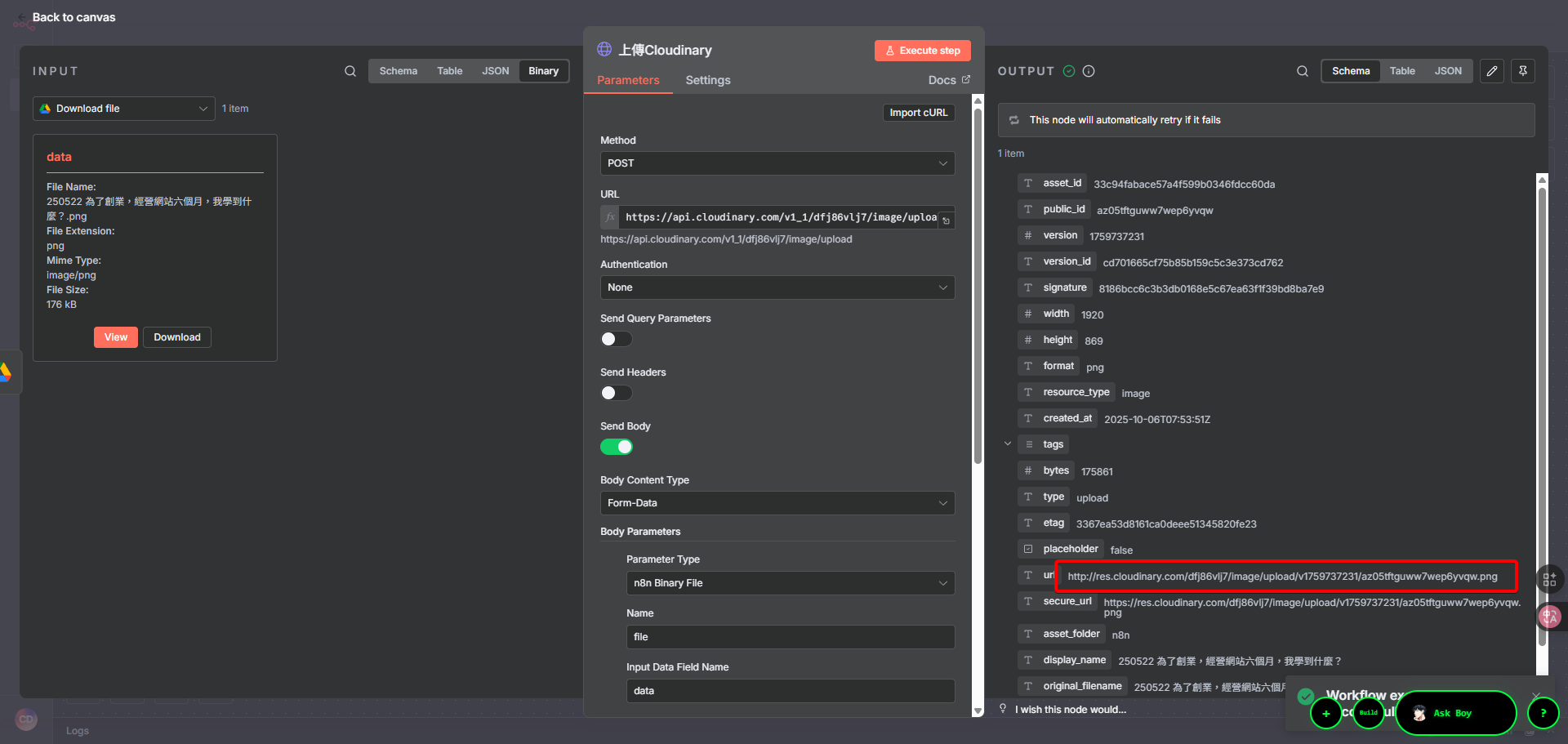Disable the Send Body toggle
The width and height of the screenshot is (1568, 744).
click(616, 447)
